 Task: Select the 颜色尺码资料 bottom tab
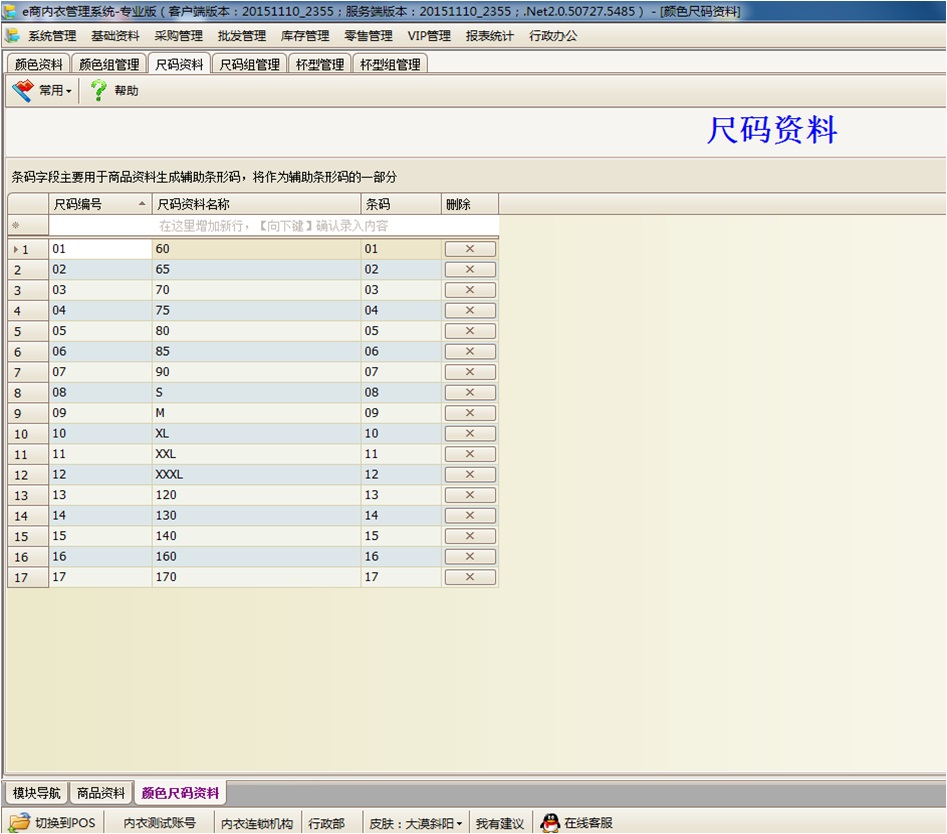(180, 793)
